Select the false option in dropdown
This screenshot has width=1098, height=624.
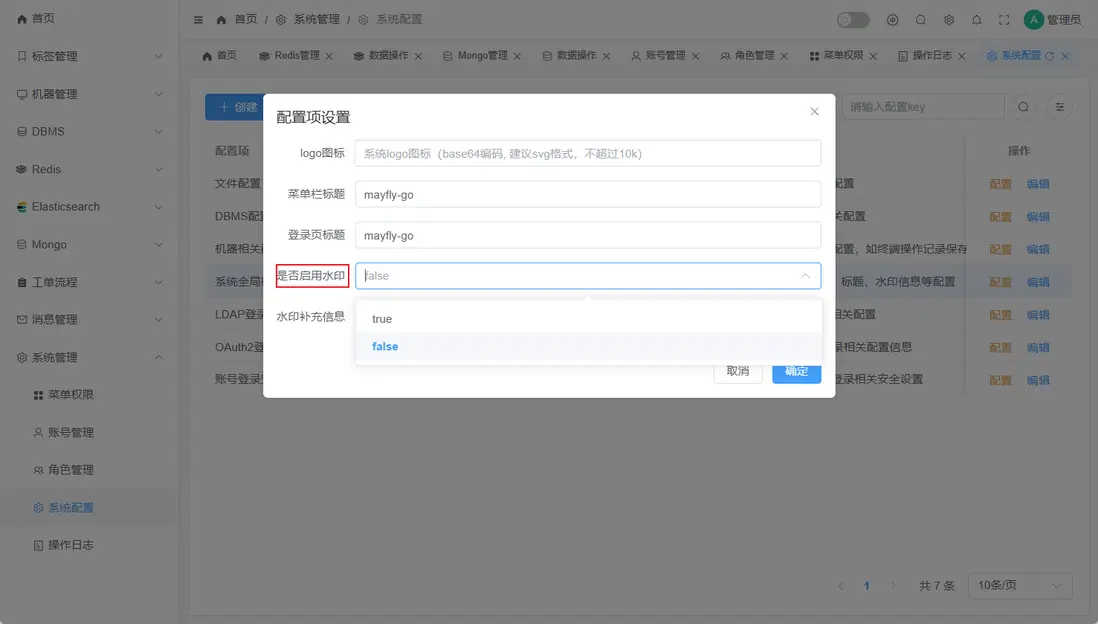pyautogui.click(x=588, y=347)
